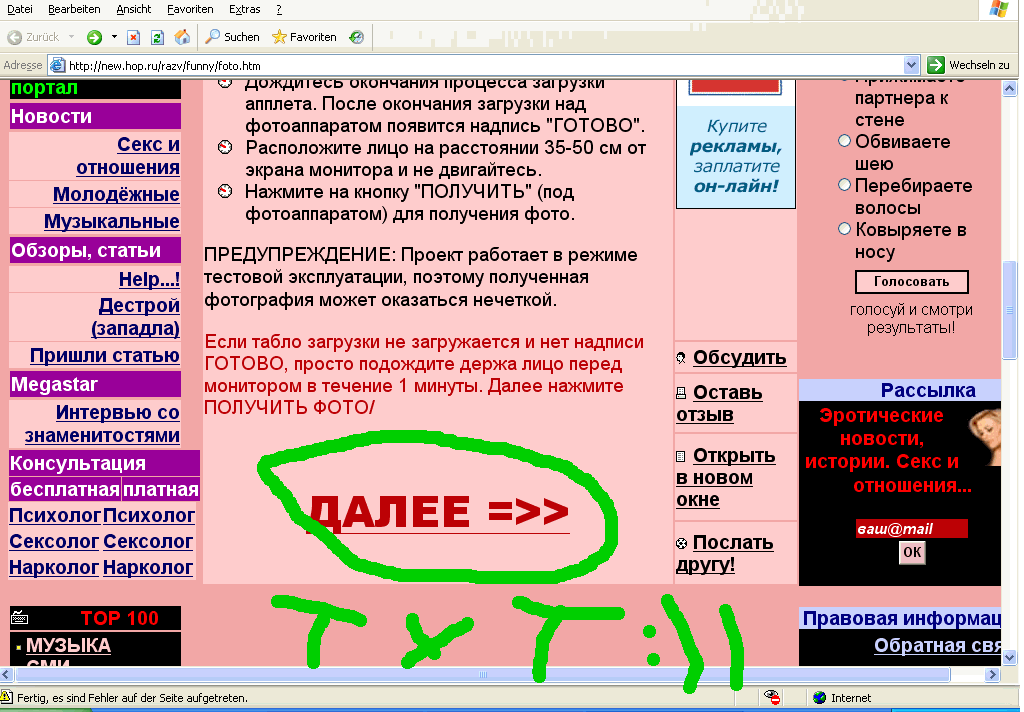Click the media history toolbar icon
1024x712 pixels.
point(357,37)
